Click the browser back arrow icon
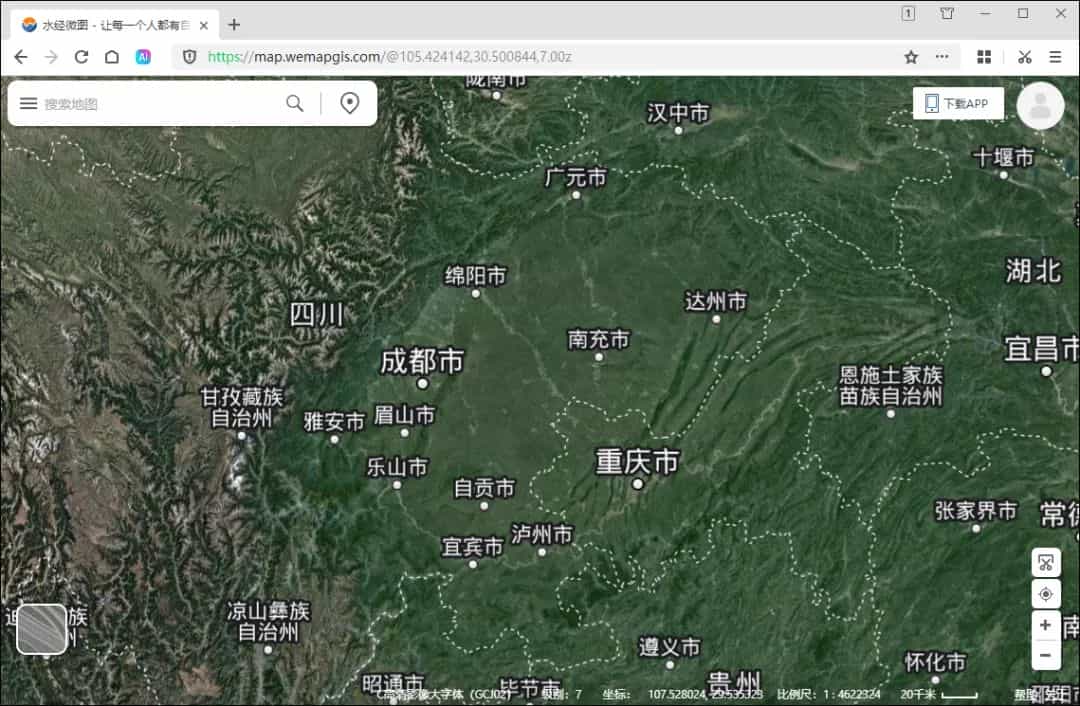The width and height of the screenshot is (1080, 706). (20, 57)
